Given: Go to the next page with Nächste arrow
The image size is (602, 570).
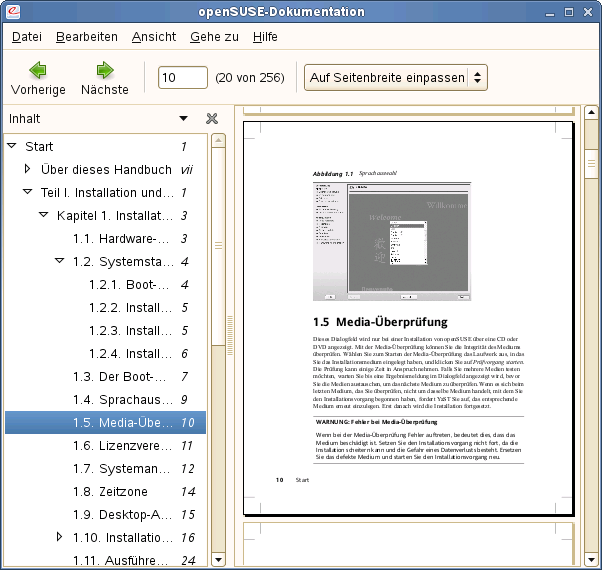Looking at the screenshot, I should point(105,78).
